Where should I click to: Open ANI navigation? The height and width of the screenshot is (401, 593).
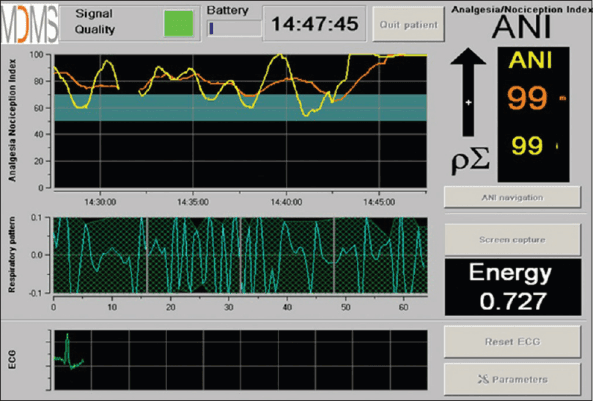pyautogui.click(x=512, y=197)
